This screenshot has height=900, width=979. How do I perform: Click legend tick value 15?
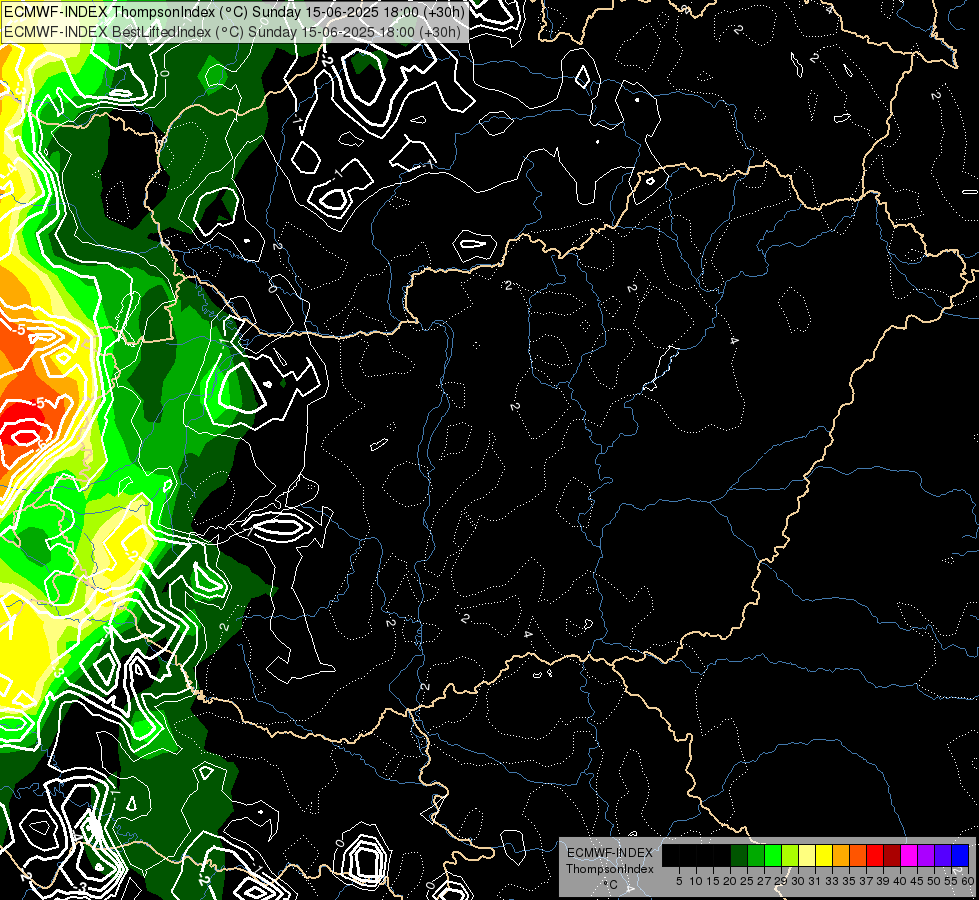tap(713, 881)
